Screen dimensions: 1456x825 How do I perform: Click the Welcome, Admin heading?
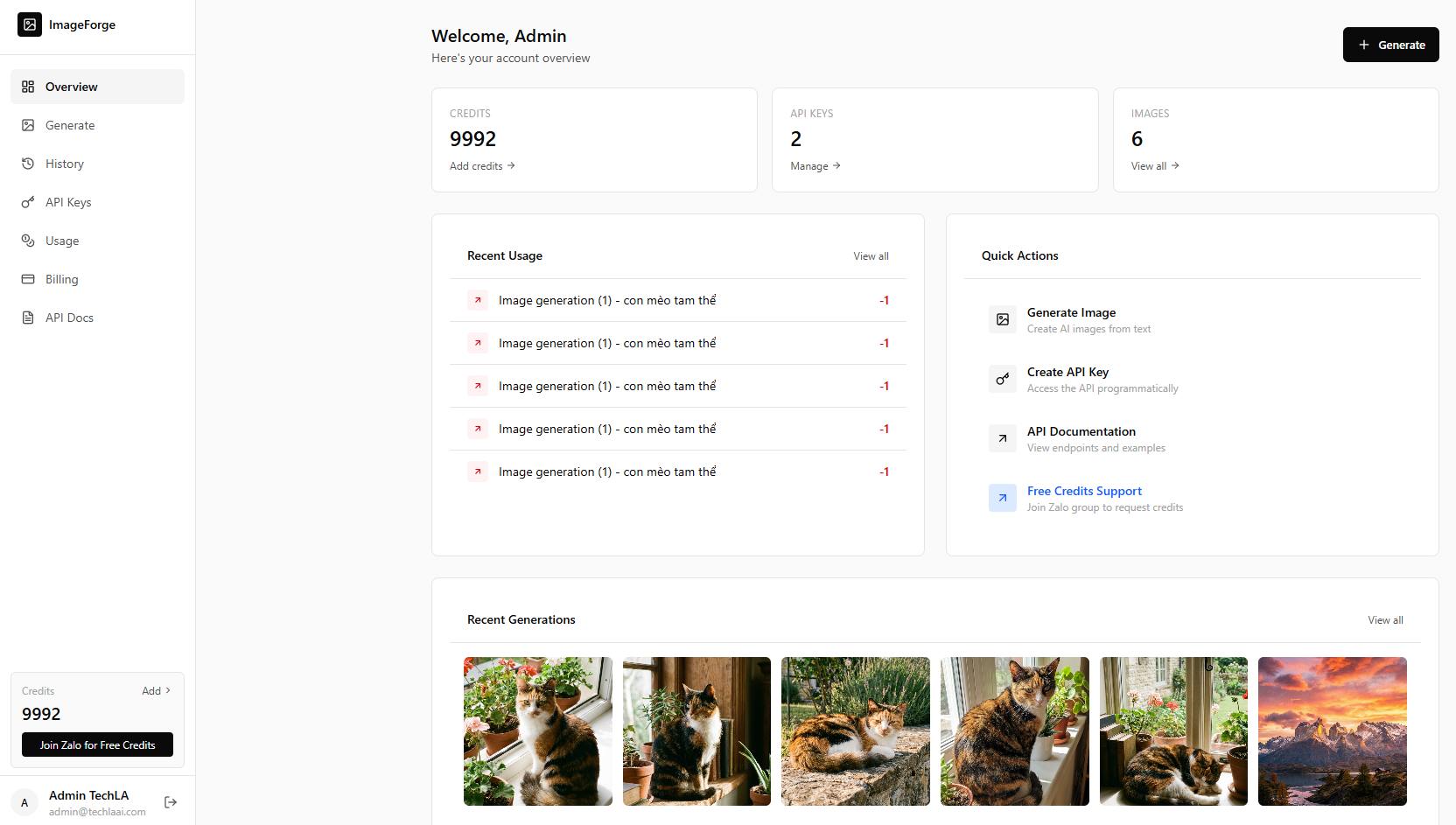499,36
